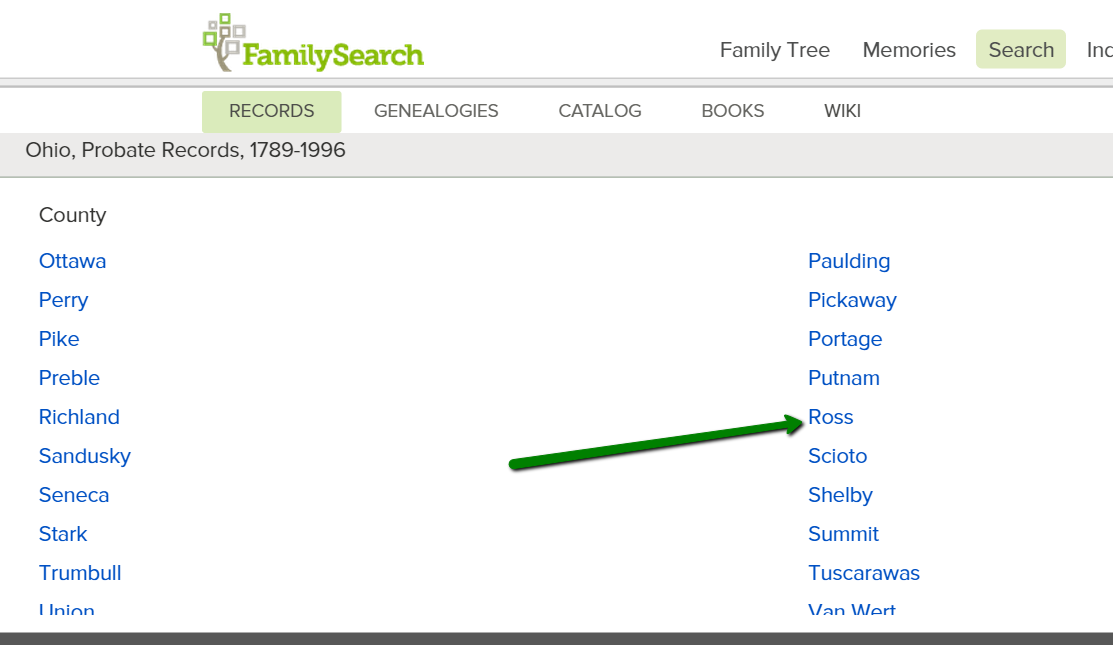The width and height of the screenshot is (1113, 645).
Task: Switch to the Genealogies tab
Action: pos(436,111)
